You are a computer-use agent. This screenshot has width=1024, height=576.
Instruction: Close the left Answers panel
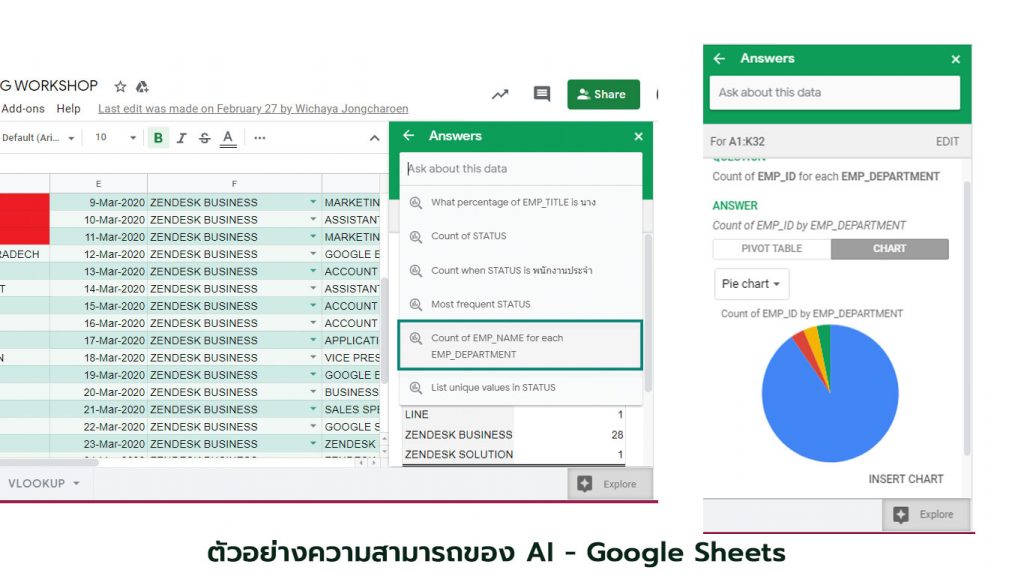[638, 136]
